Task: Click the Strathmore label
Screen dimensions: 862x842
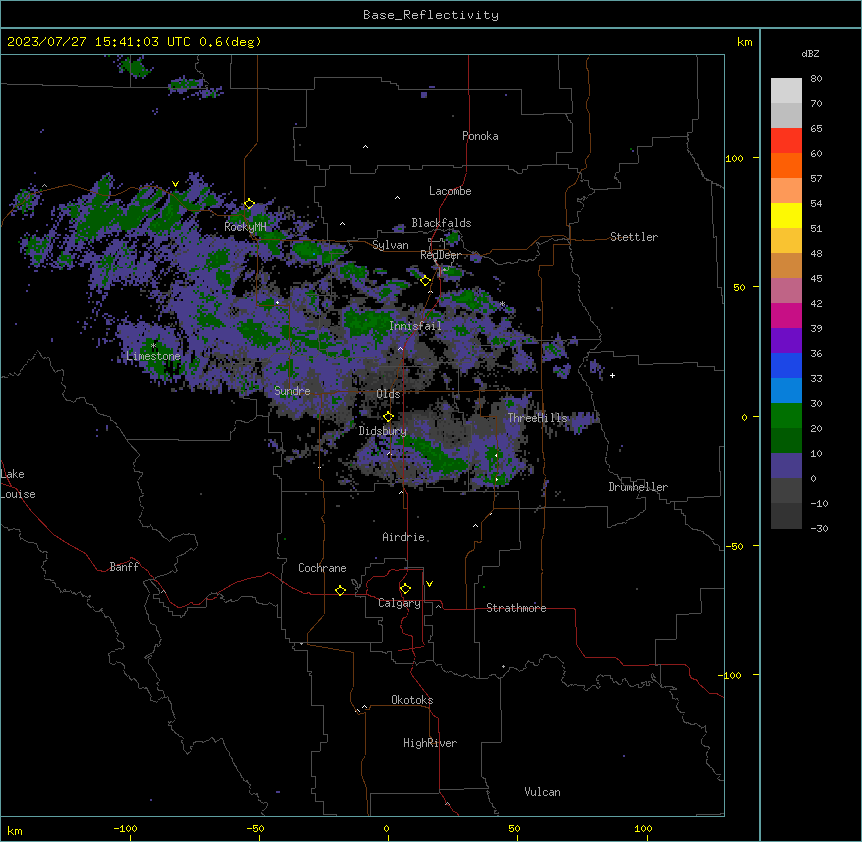Action: click(x=516, y=608)
